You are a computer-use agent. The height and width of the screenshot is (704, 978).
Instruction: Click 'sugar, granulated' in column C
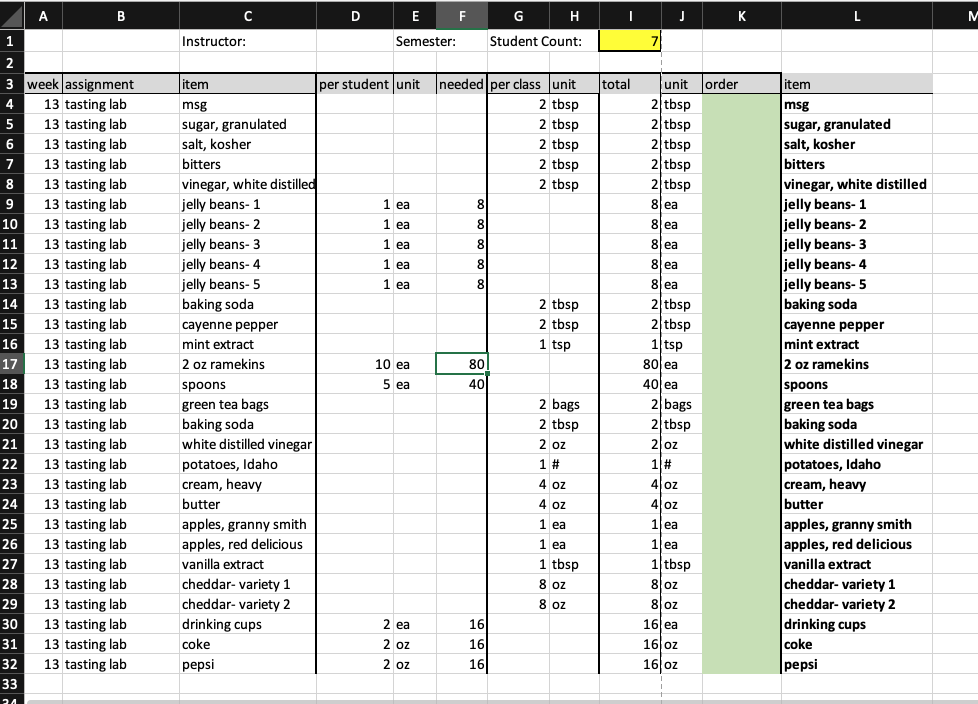tap(248, 124)
